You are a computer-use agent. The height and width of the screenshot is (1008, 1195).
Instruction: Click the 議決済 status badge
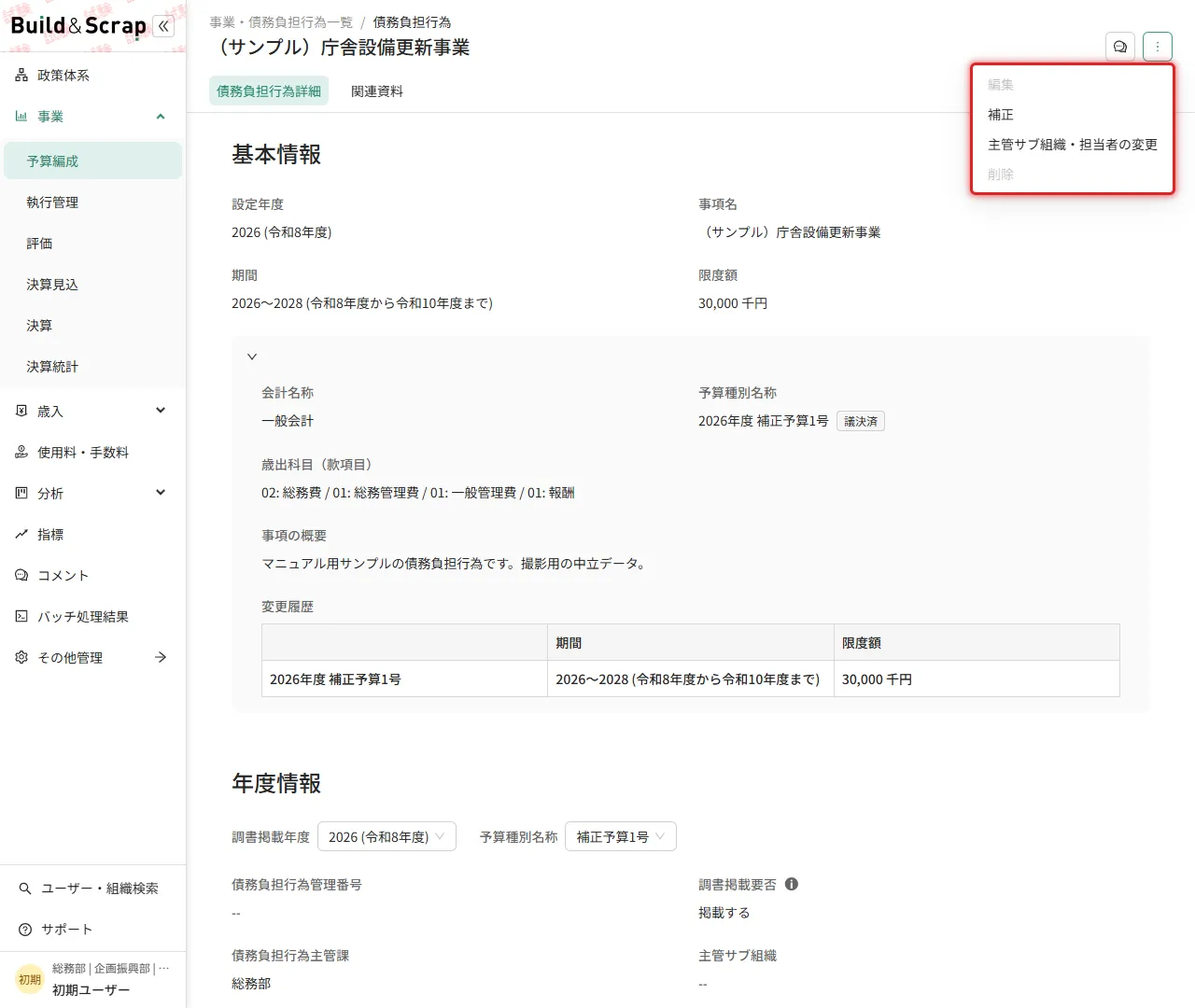coord(861,421)
